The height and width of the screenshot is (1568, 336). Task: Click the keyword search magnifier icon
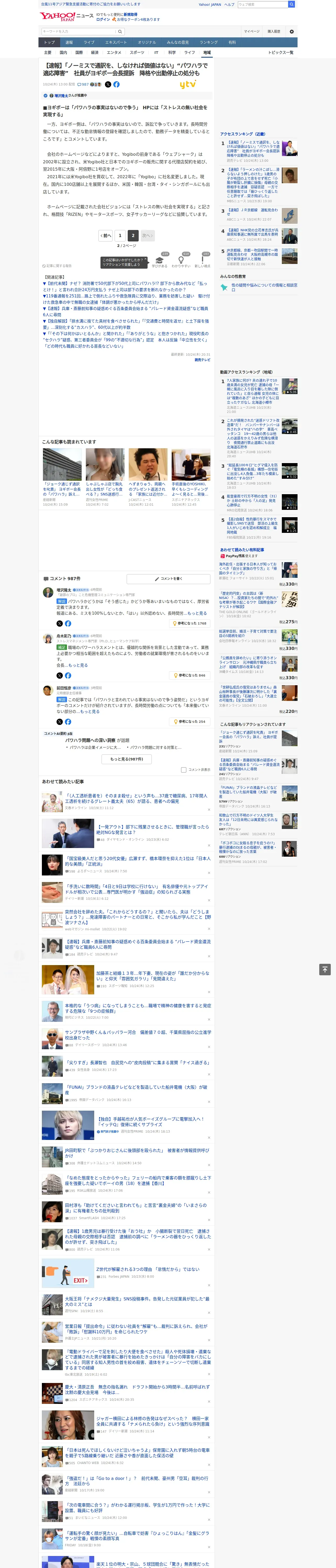pos(120,32)
